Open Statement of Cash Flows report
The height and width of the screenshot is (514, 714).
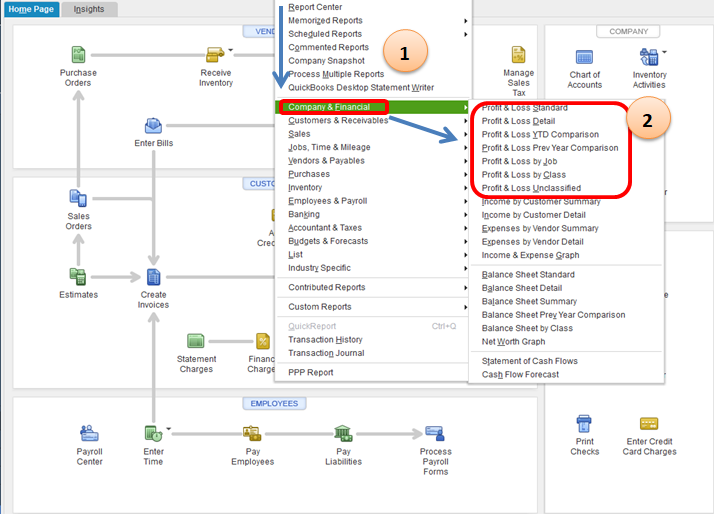pyautogui.click(x=530, y=361)
